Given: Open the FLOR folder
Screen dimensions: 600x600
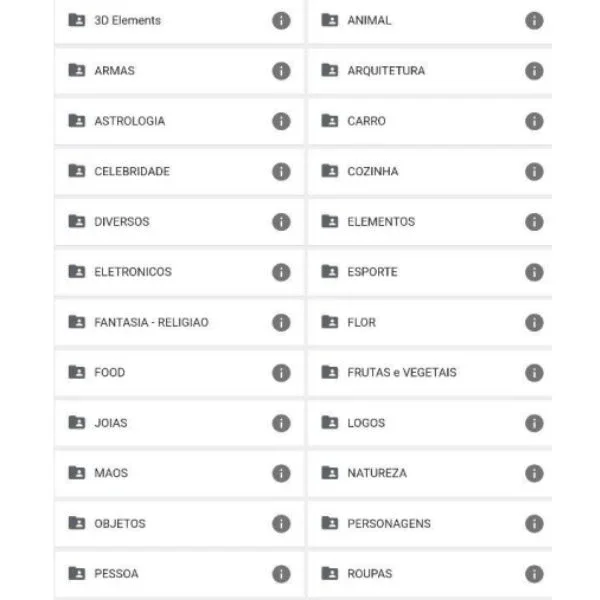Looking at the screenshot, I should [x=430, y=322].
